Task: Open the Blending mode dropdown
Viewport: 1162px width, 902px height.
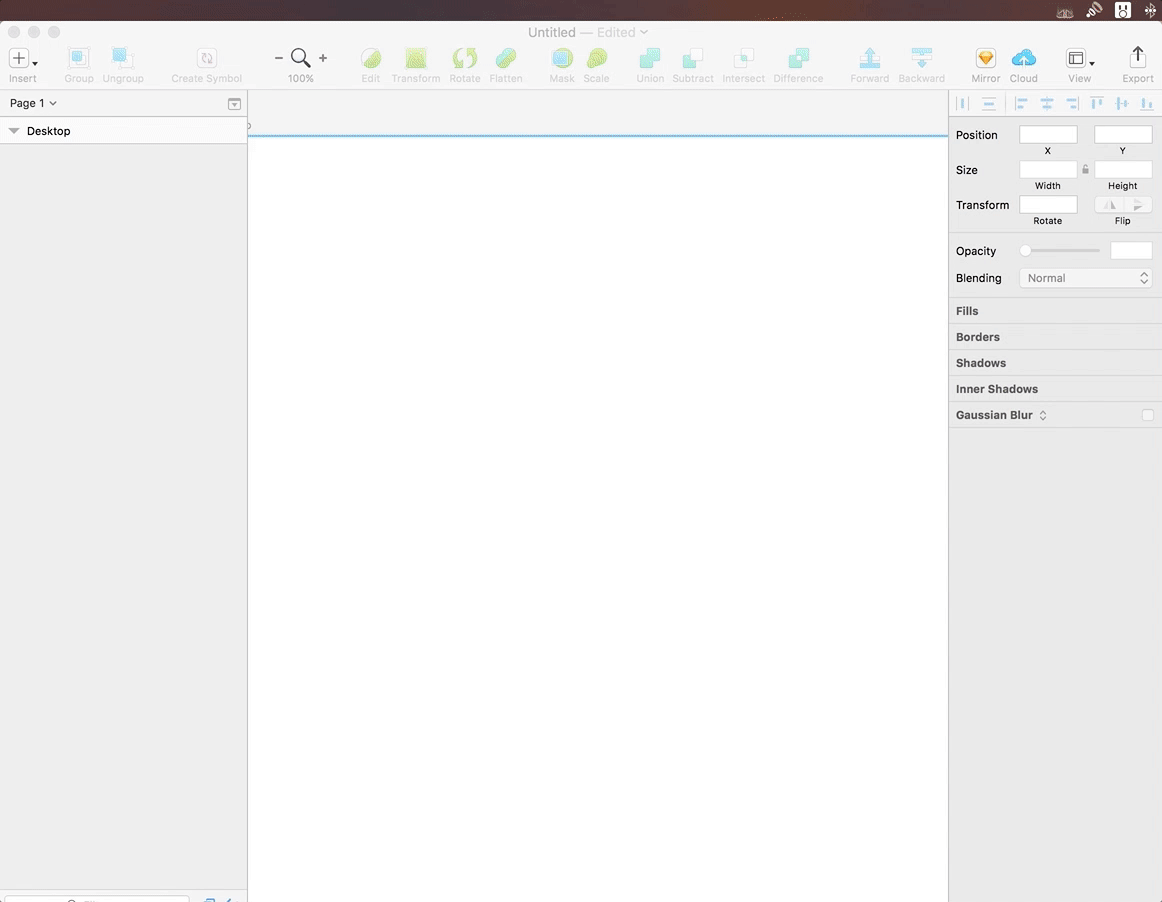Action: pyautogui.click(x=1086, y=278)
